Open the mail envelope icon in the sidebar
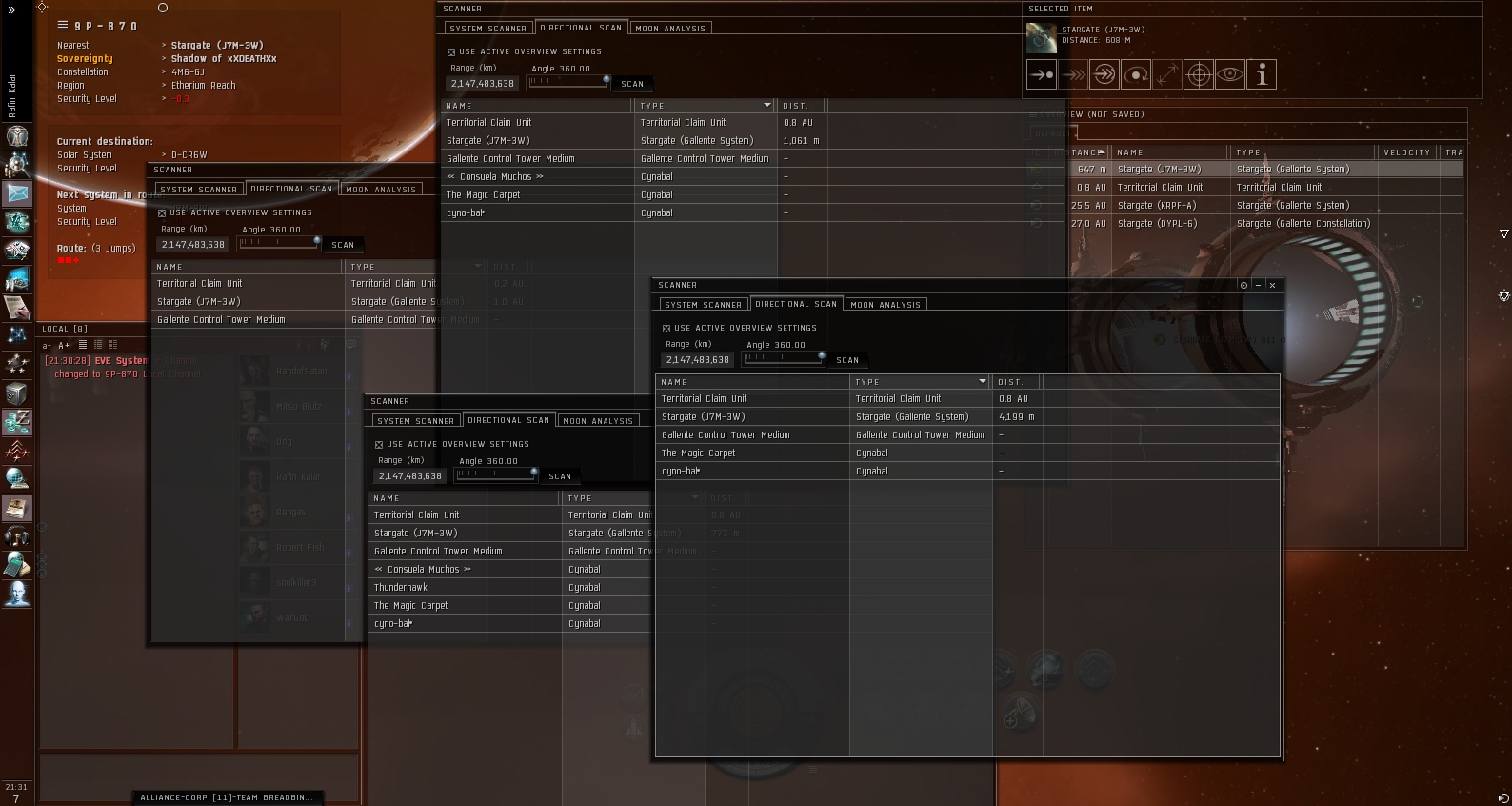 click(x=17, y=193)
